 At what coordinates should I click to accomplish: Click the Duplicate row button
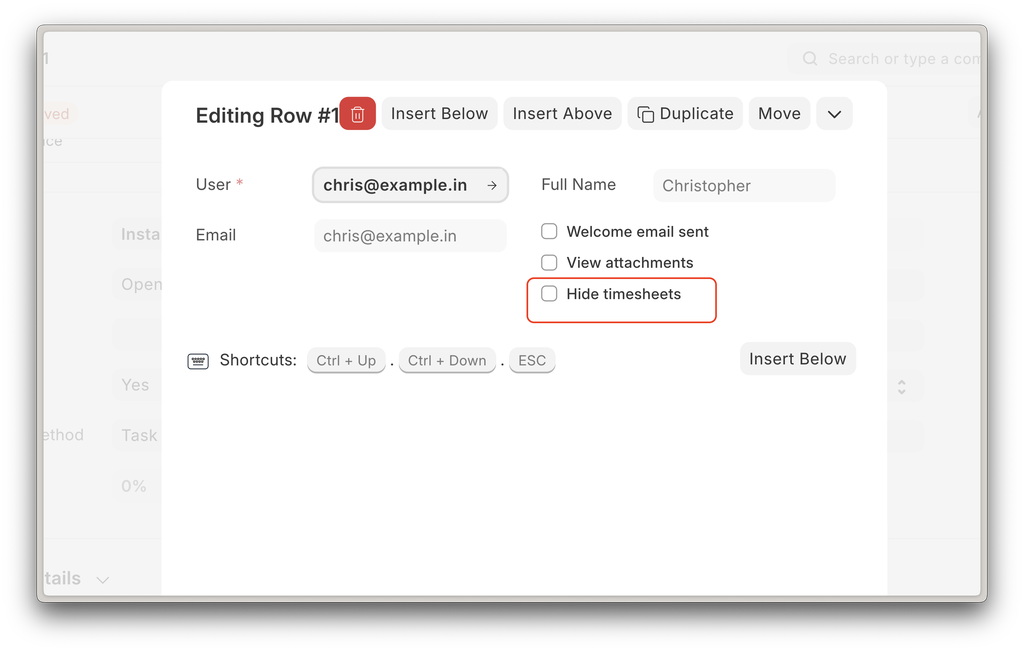(685, 114)
